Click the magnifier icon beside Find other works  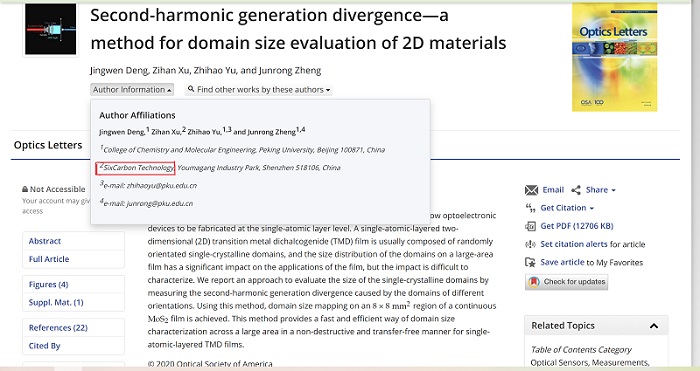[191, 89]
